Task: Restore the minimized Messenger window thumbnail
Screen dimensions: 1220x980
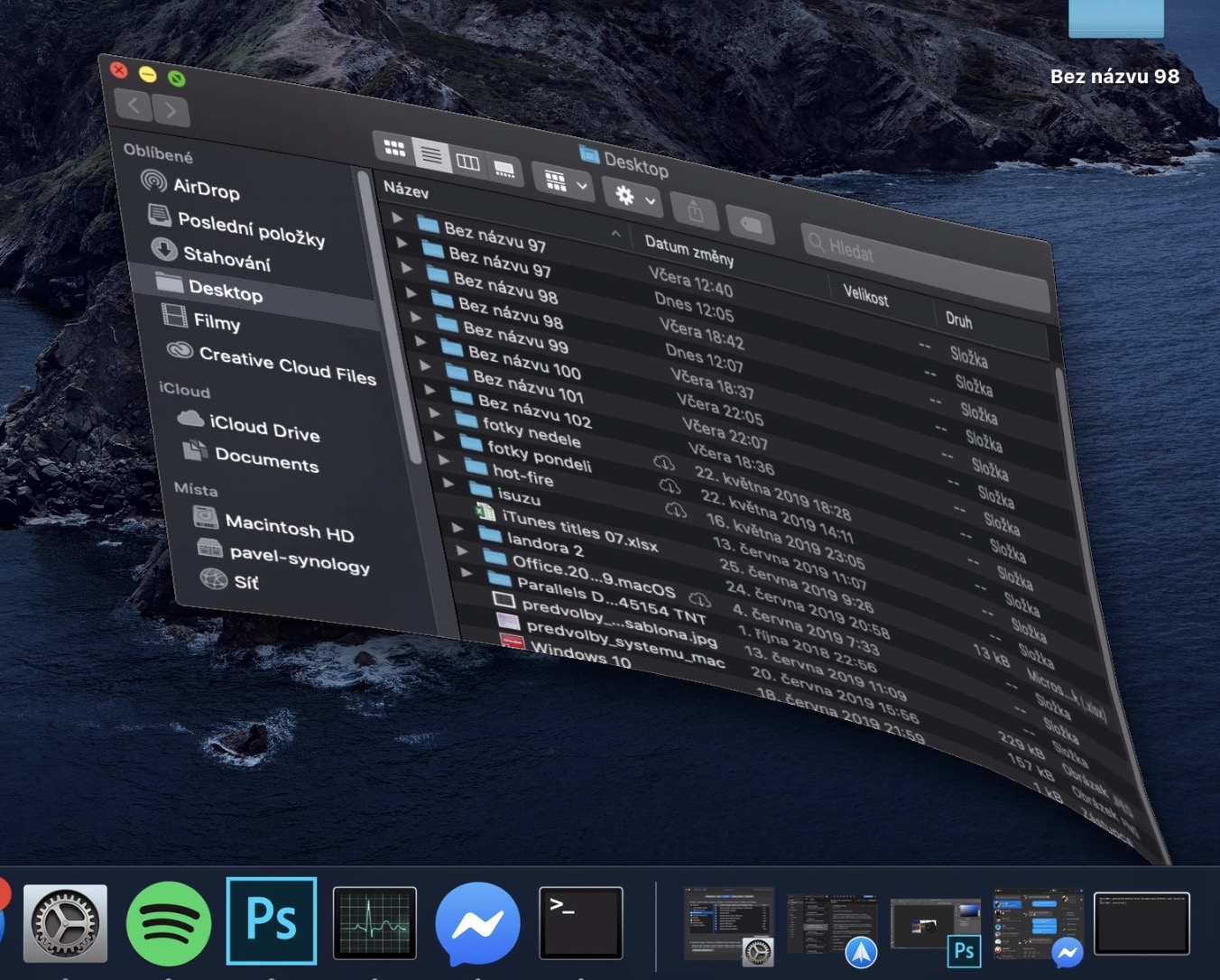Action: (x=1038, y=923)
